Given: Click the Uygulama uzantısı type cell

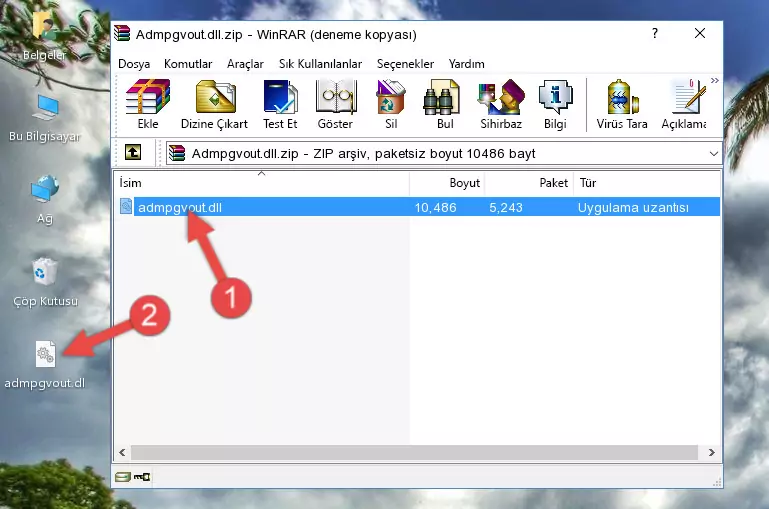Looking at the screenshot, I should 633,207.
